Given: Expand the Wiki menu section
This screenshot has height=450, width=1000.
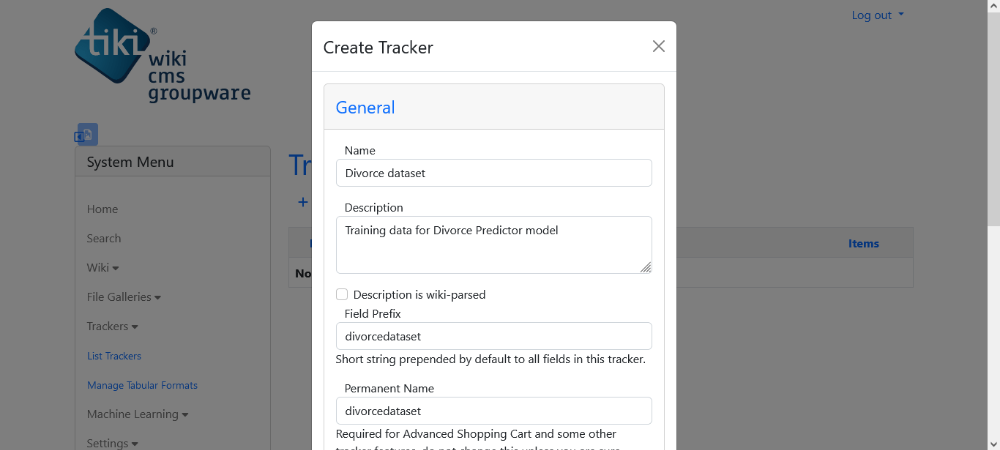Looking at the screenshot, I should tap(103, 268).
